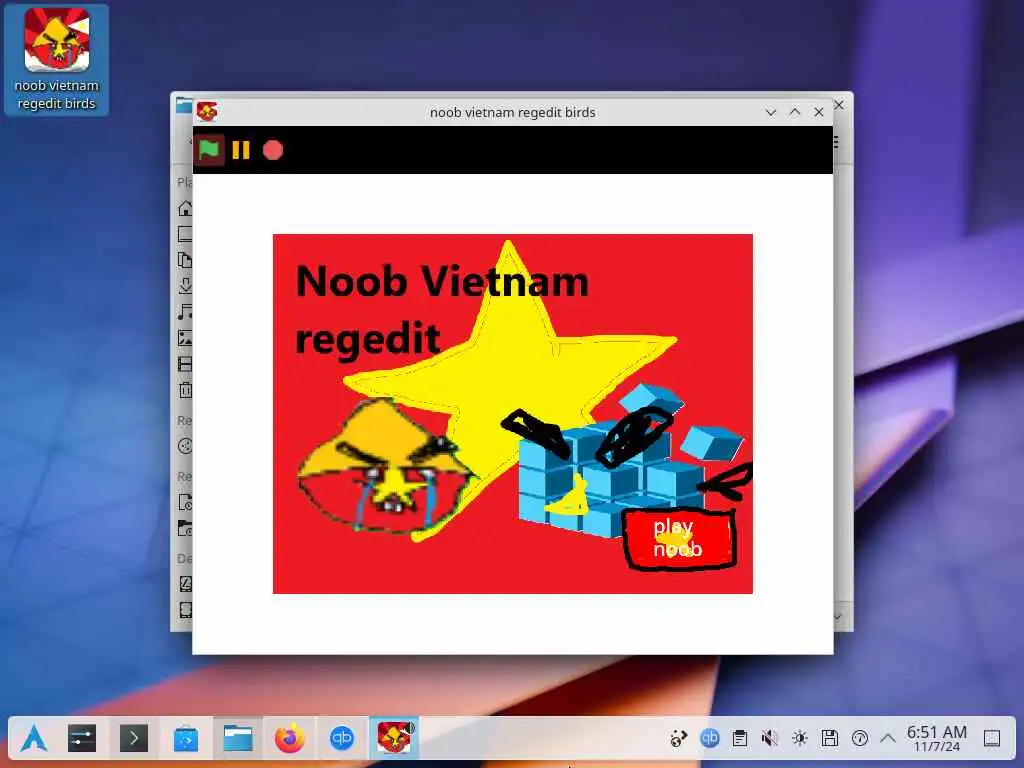Expand hidden system tray icons
Image resolution: width=1024 pixels, height=768 pixels.
coord(888,739)
